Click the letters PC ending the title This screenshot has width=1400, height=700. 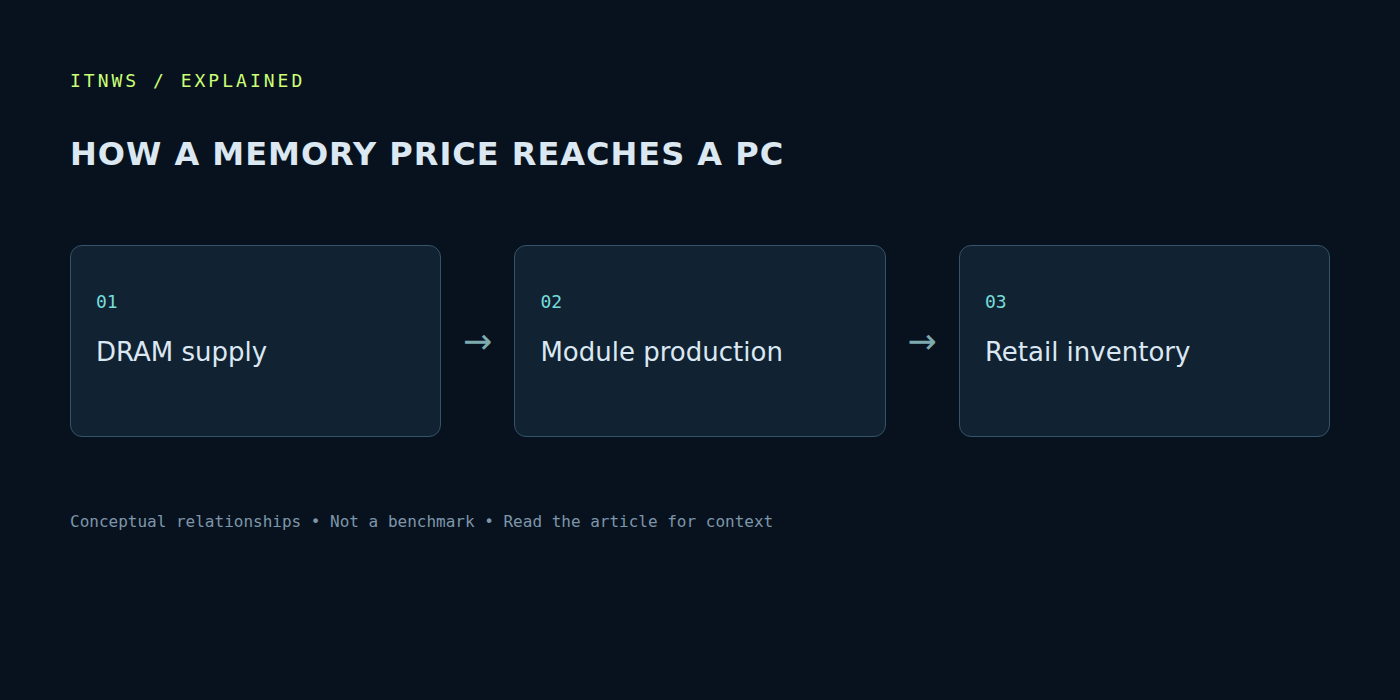tap(760, 154)
